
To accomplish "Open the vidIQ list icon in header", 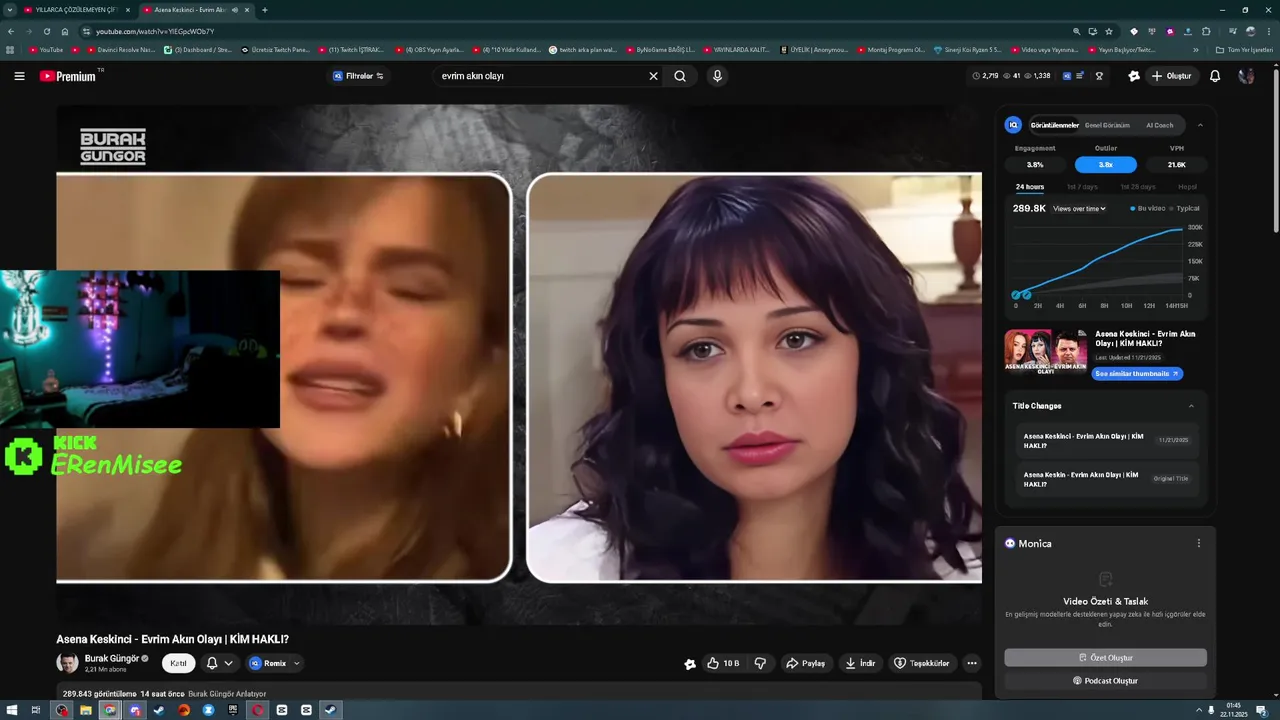I will [x=1080, y=76].
